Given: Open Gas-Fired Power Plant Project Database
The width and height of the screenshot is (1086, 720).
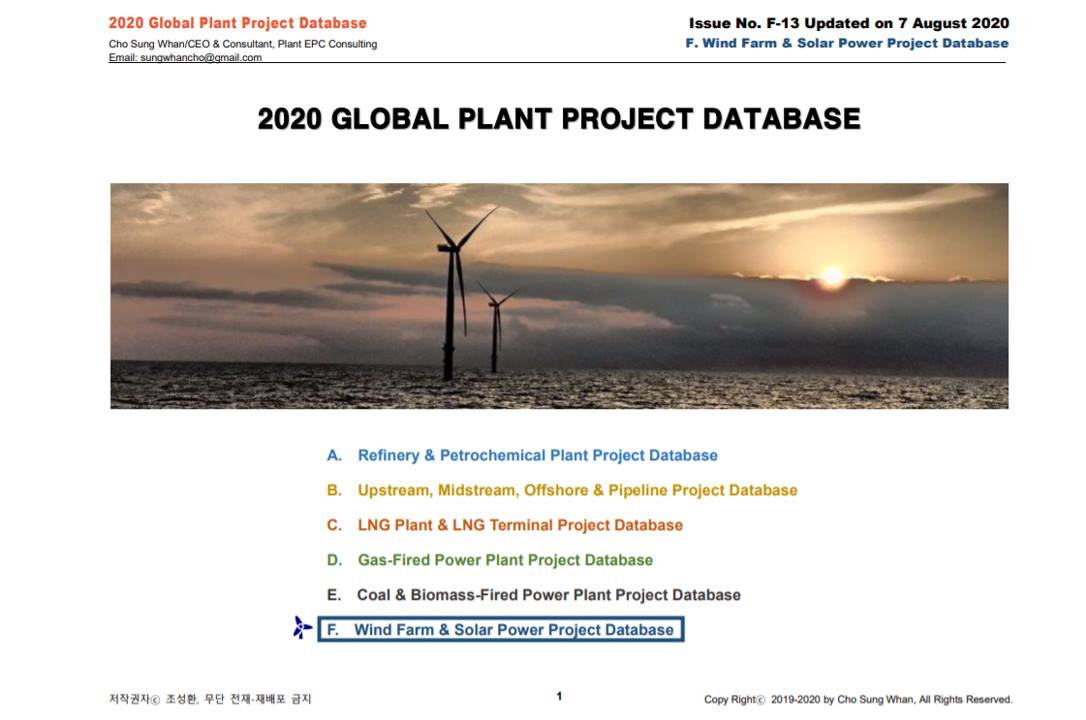Looking at the screenshot, I should [x=505, y=559].
